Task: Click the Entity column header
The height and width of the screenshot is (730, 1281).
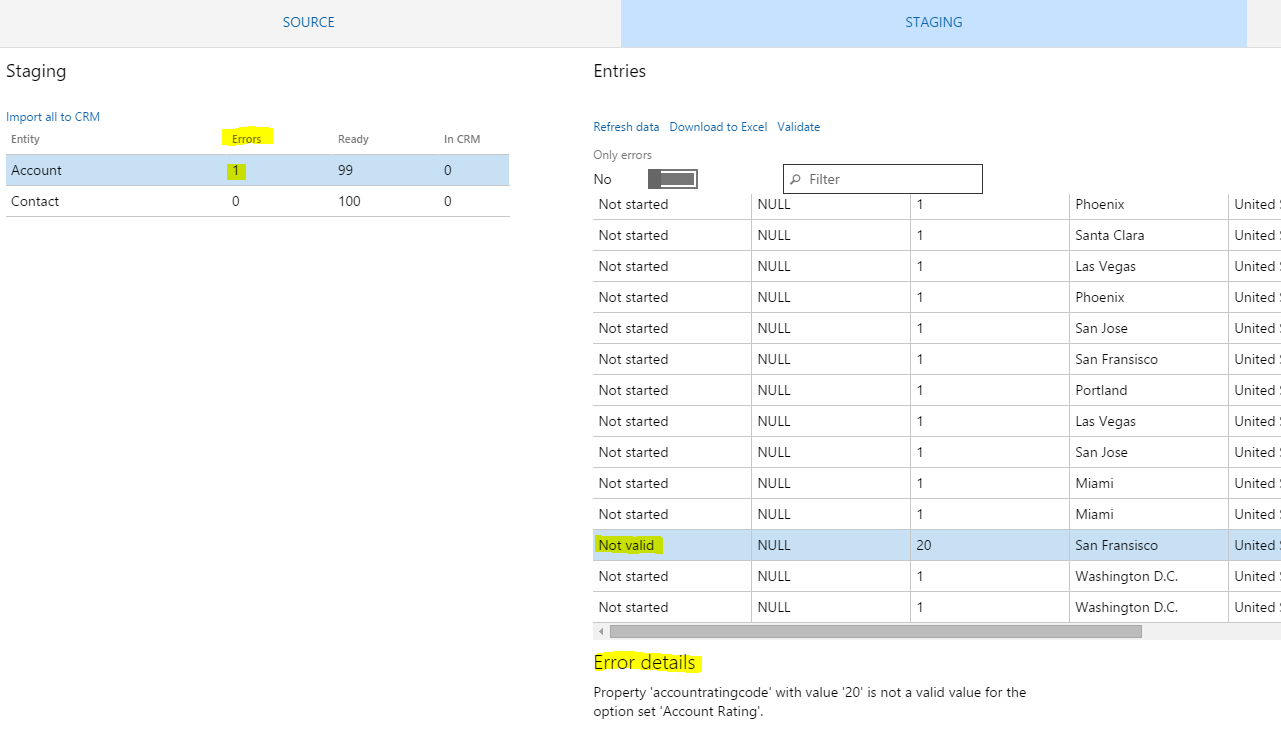Action: 25,139
